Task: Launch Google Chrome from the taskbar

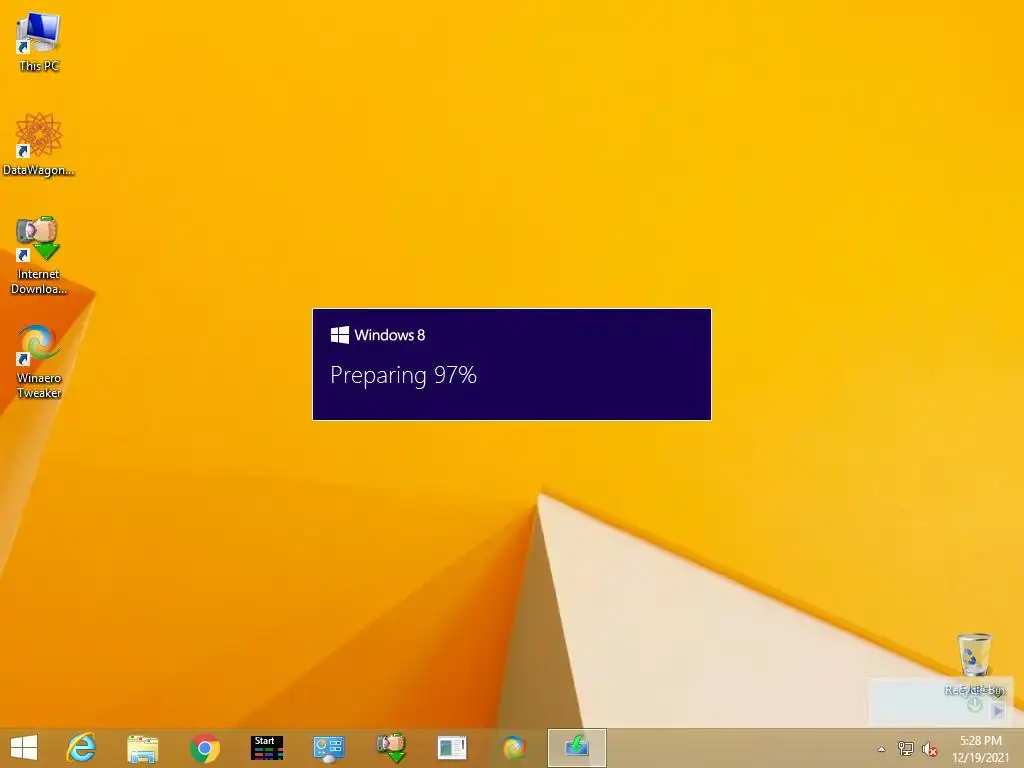Action: click(x=204, y=748)
